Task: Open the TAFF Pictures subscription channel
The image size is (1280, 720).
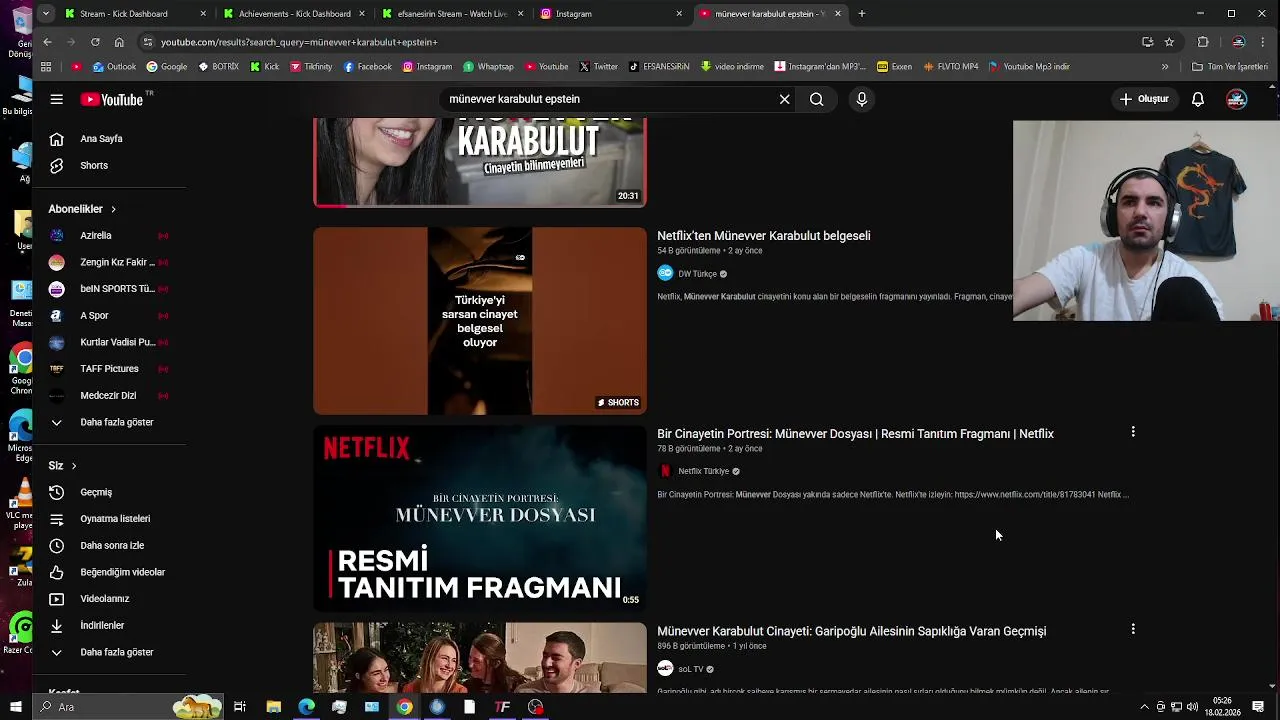Action: click(x=109, y=369)
